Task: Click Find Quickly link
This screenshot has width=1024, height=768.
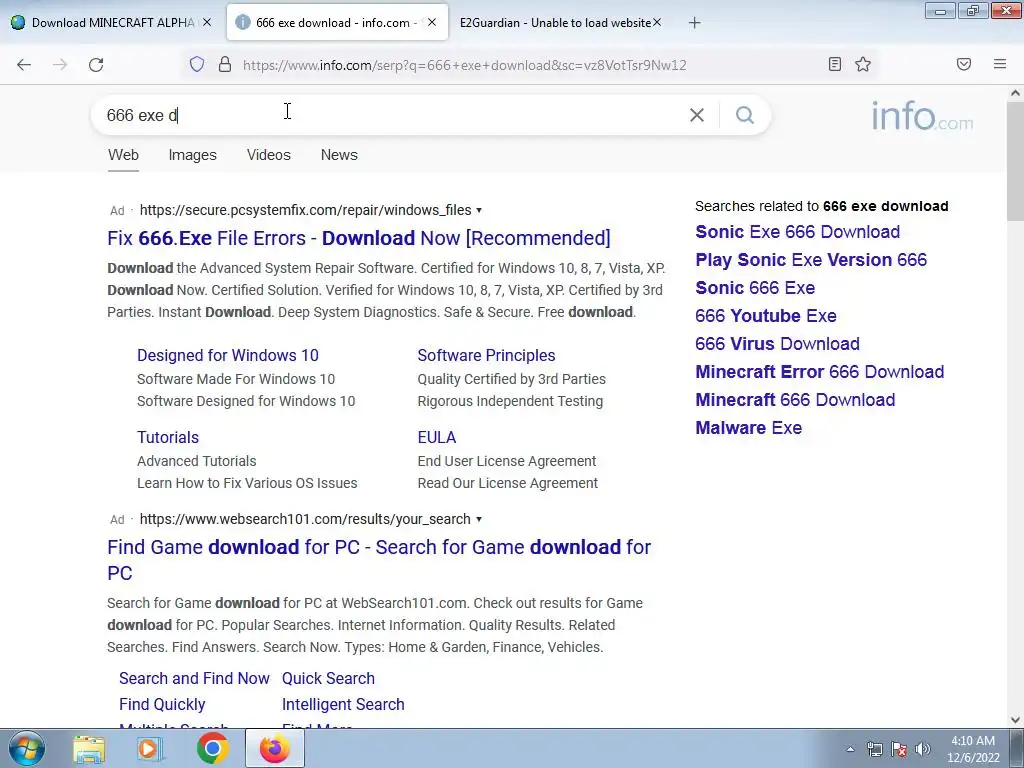Action: click(x=162, y=705)
